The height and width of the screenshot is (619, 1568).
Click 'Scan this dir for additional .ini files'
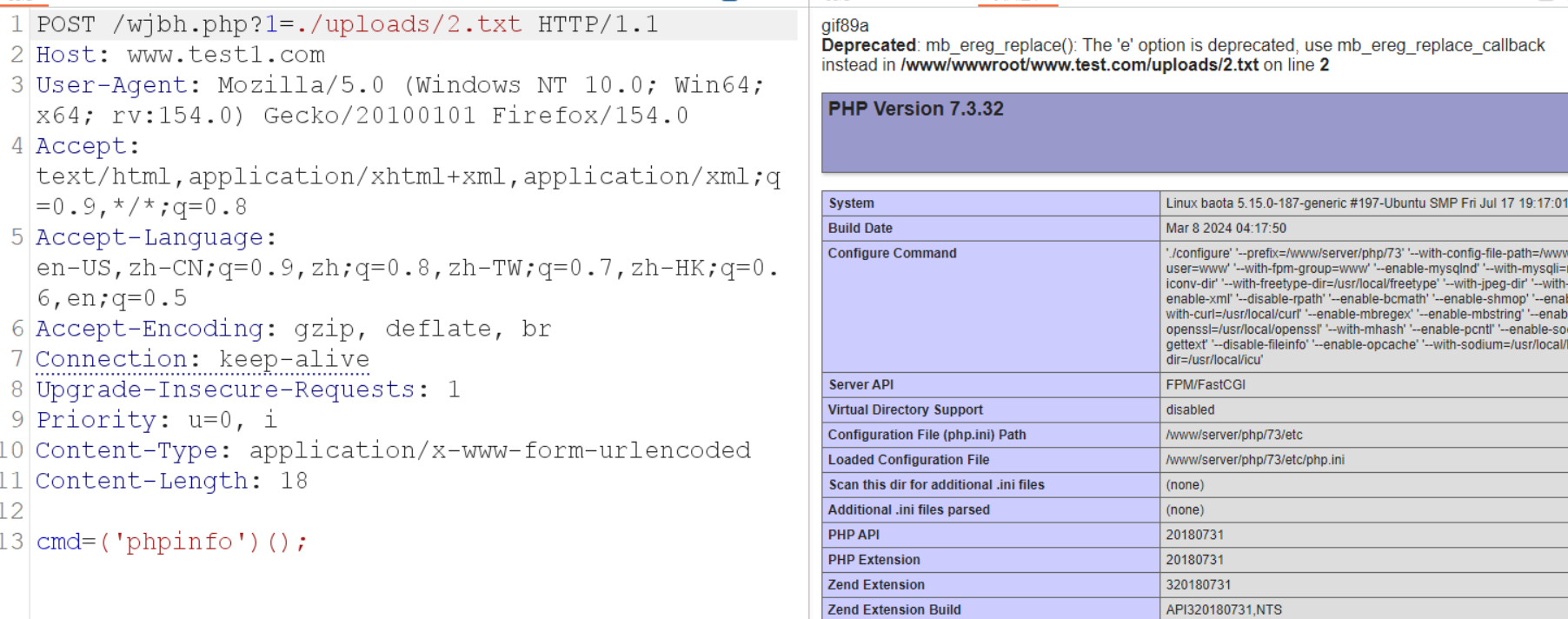tap(936, 486)
